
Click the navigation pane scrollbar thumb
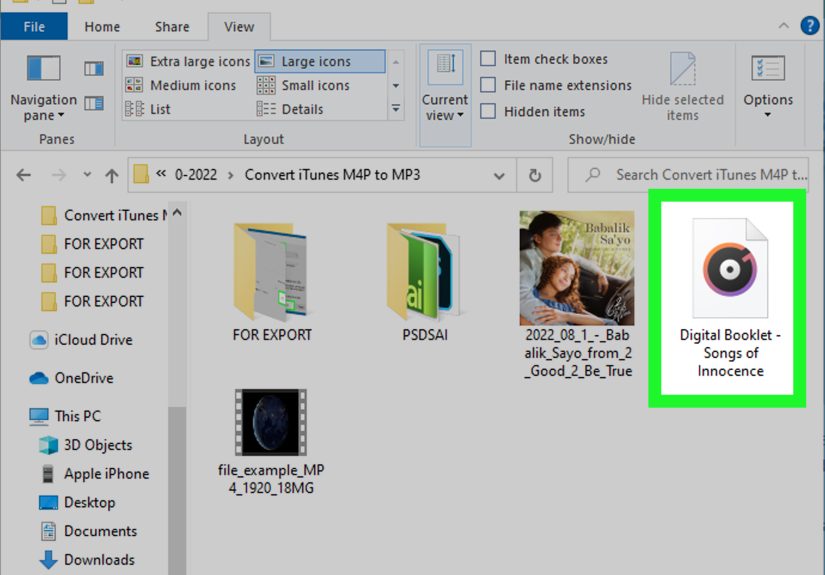coord(177,489)
